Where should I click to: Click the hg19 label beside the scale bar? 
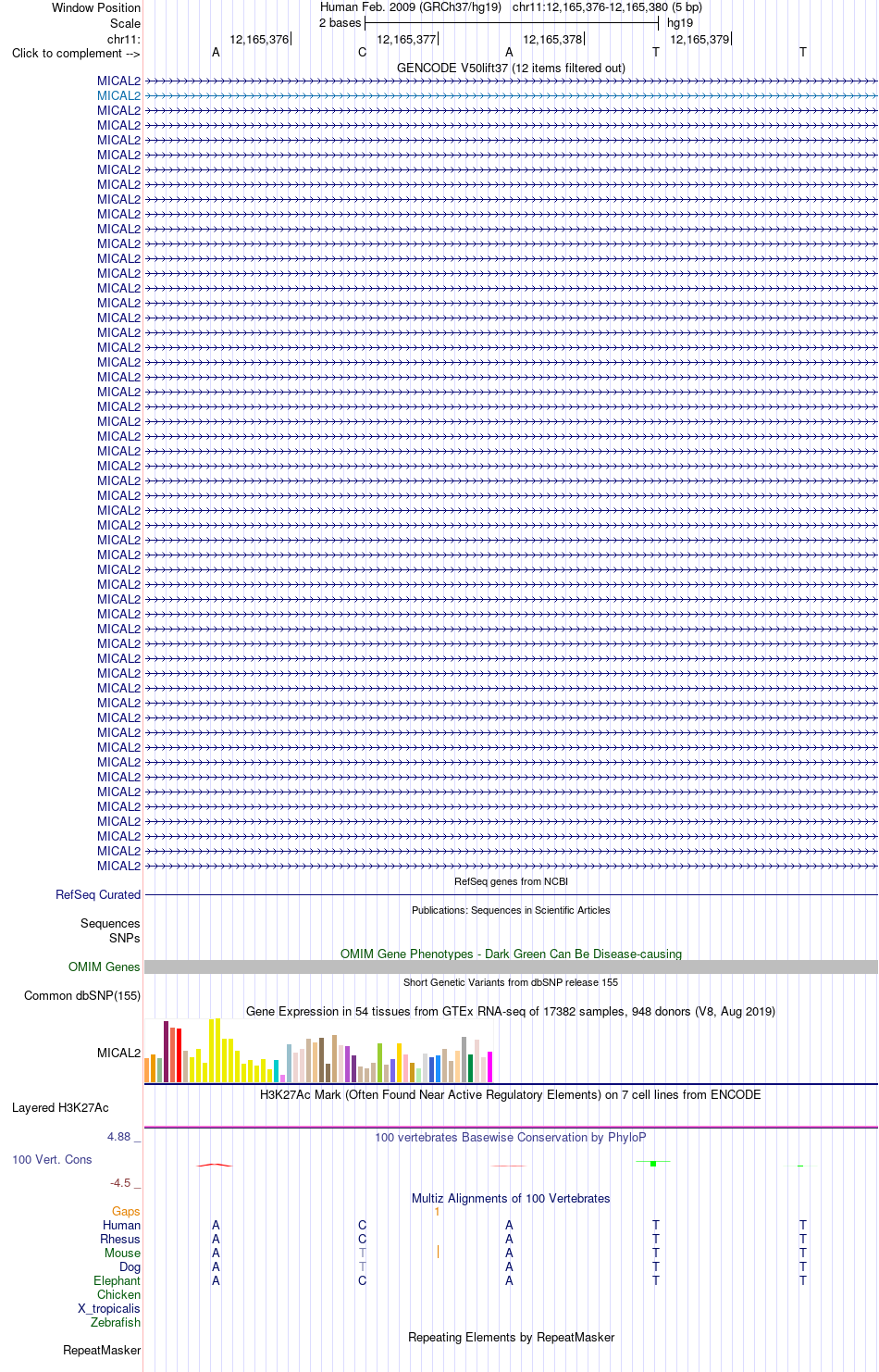(x=680, y=23)
